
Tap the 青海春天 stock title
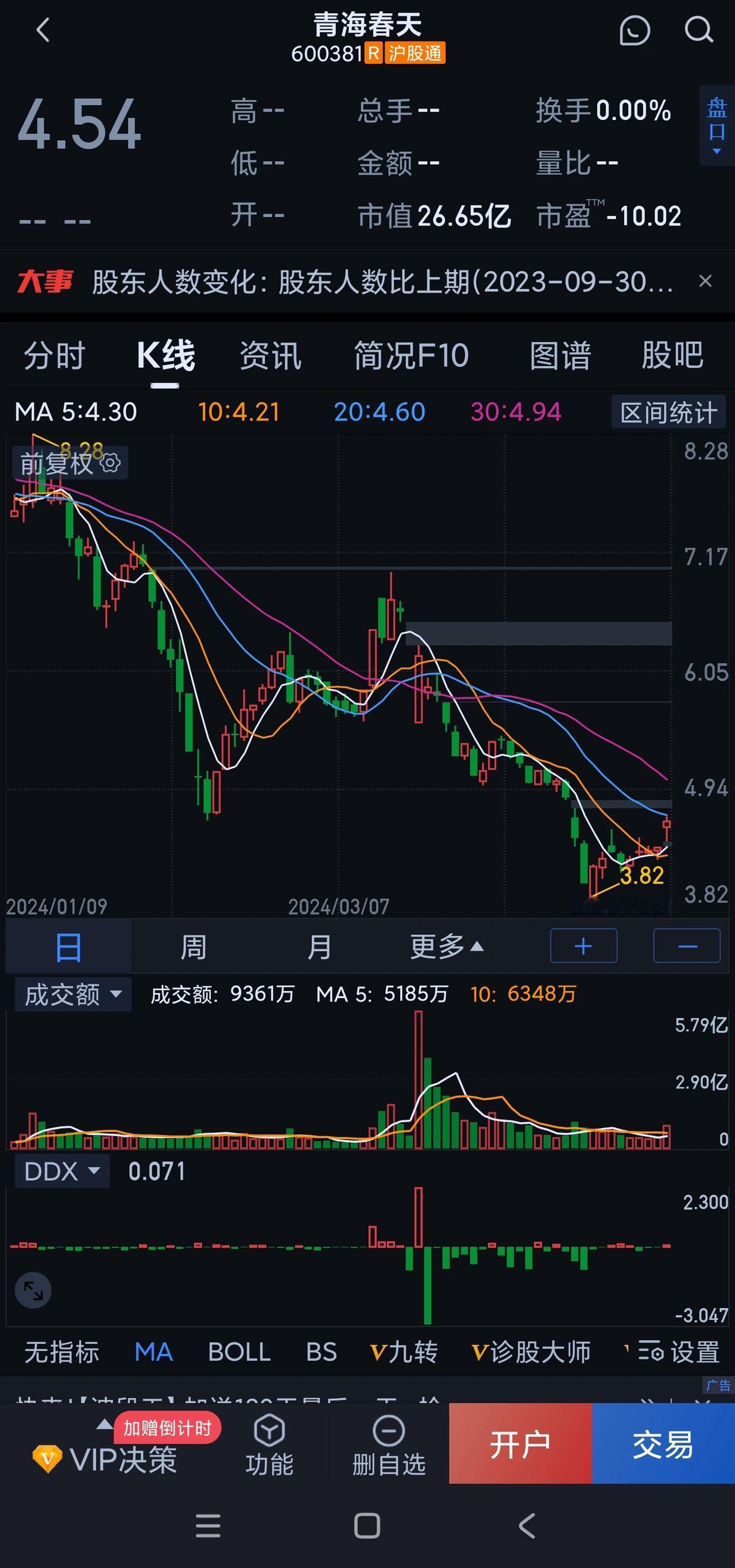(x=367, y=25)
